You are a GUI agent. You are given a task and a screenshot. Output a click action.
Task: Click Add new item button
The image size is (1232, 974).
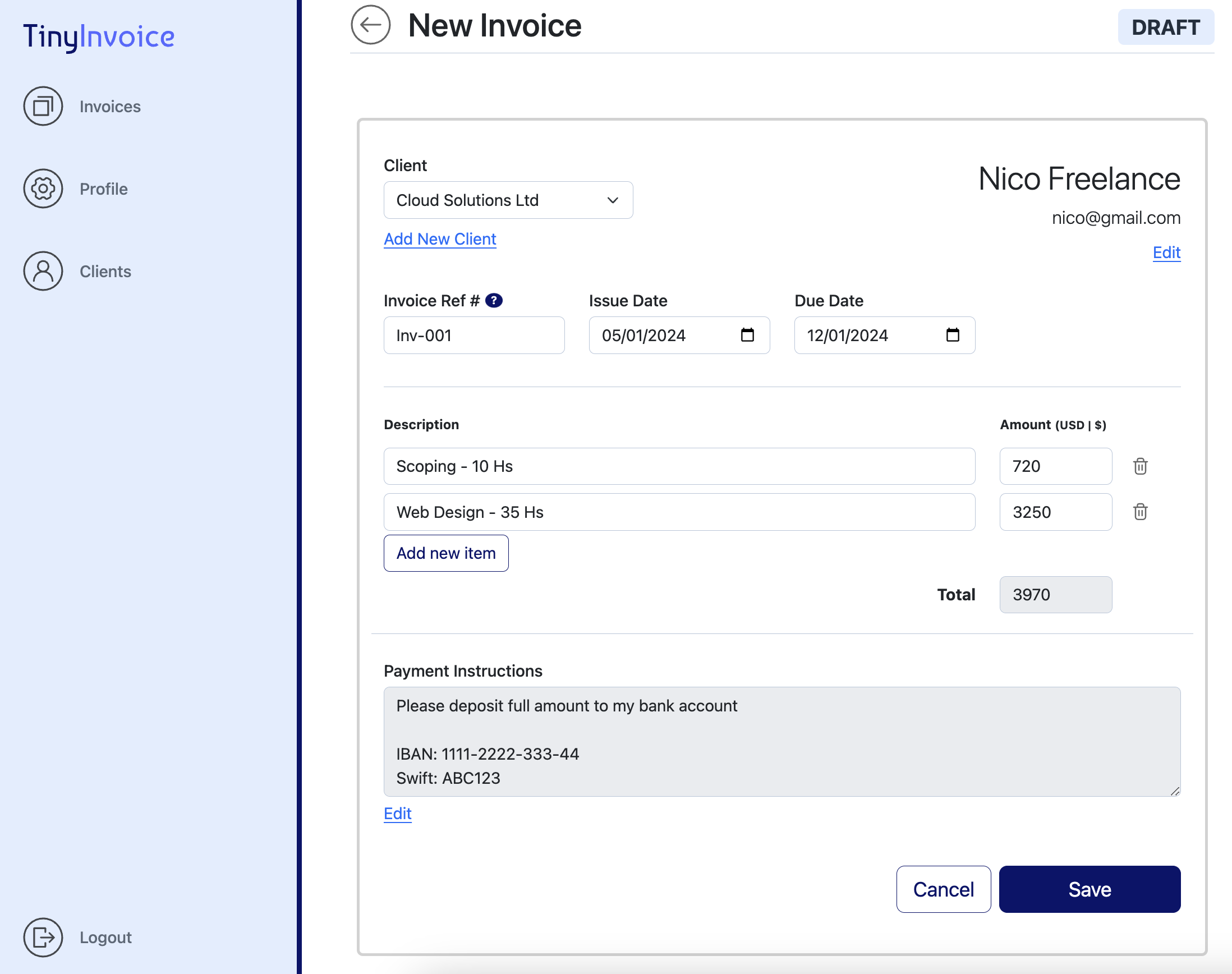tap(446, 553)
